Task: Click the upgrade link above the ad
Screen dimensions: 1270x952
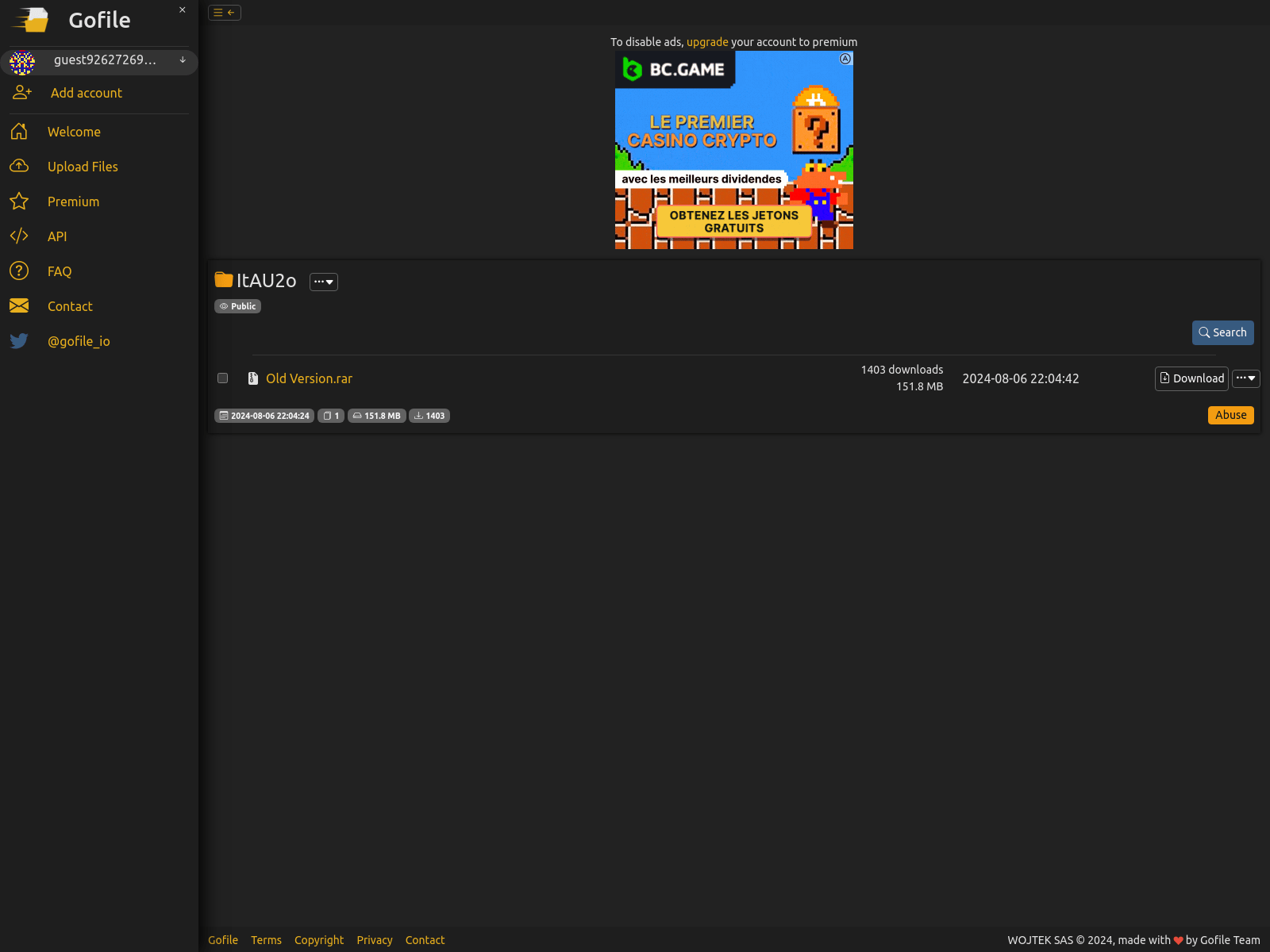Action: click(x=707, y=42)
